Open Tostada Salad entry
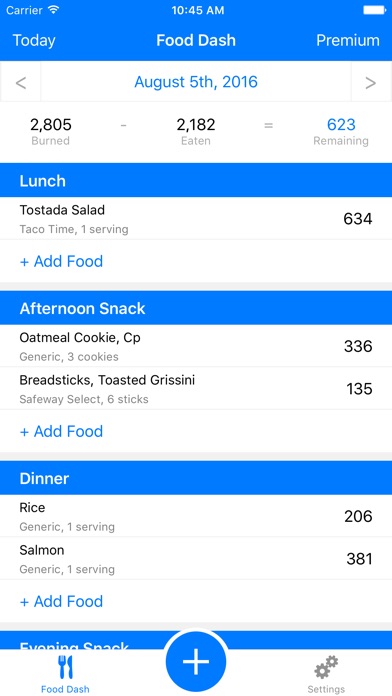This screenshot has height=696, width=392. point(196,218)
